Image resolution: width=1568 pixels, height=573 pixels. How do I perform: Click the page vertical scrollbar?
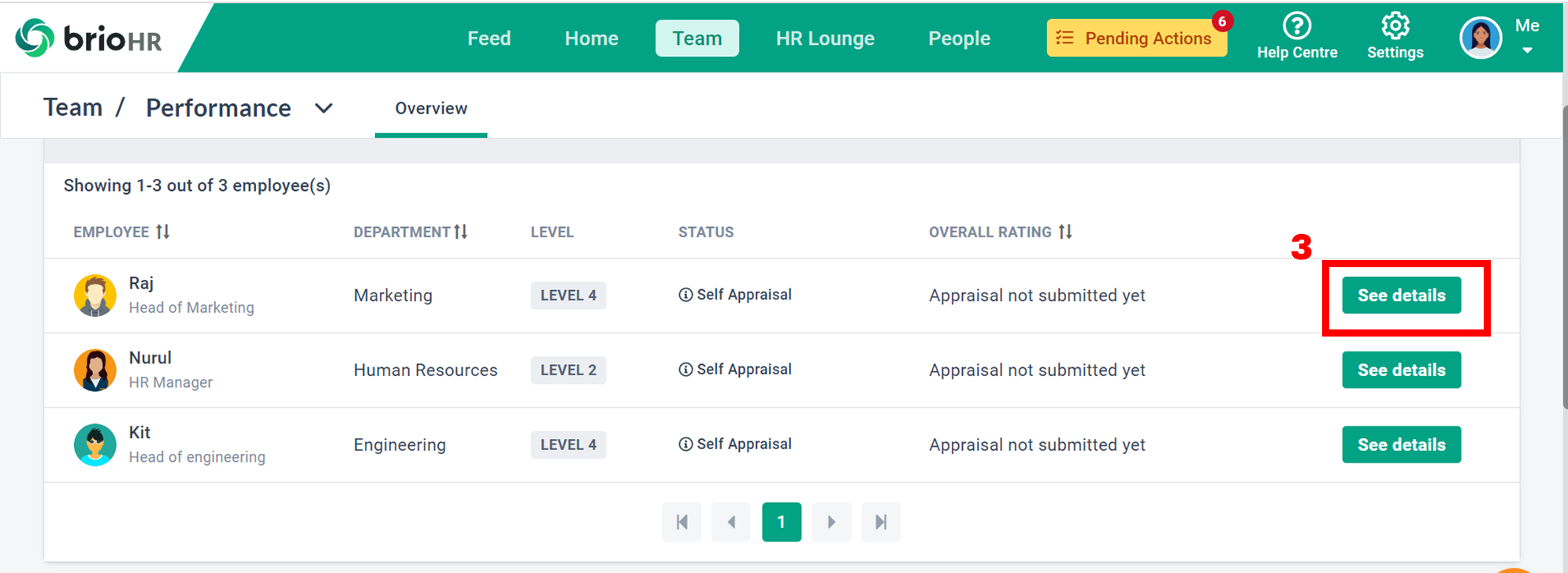pos(1565,256)
